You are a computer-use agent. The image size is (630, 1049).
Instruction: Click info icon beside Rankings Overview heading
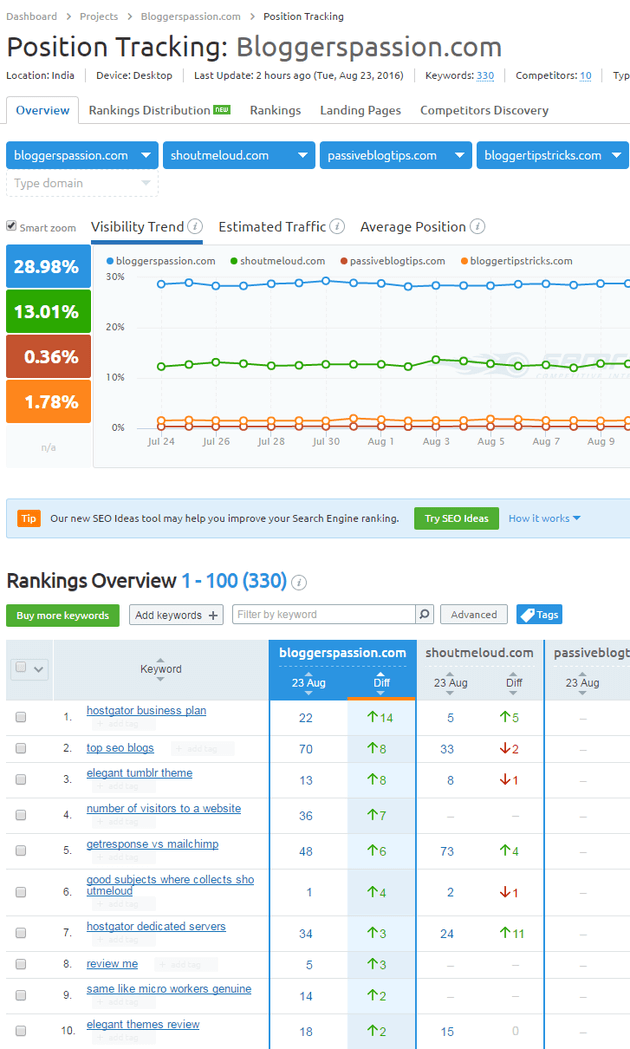(x=299, y=583)
